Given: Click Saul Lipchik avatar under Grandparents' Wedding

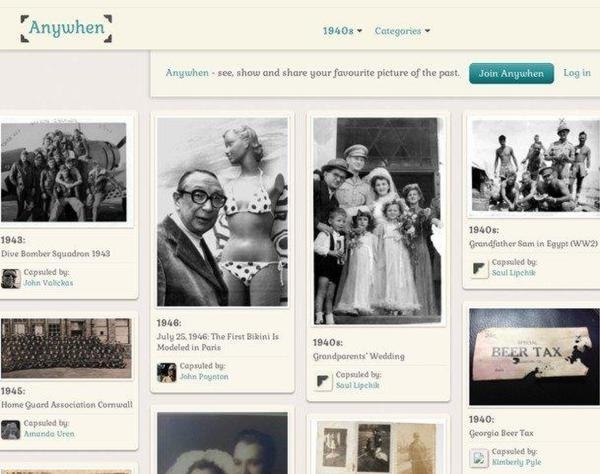Looking at the screenshot, I should (323, 381).
